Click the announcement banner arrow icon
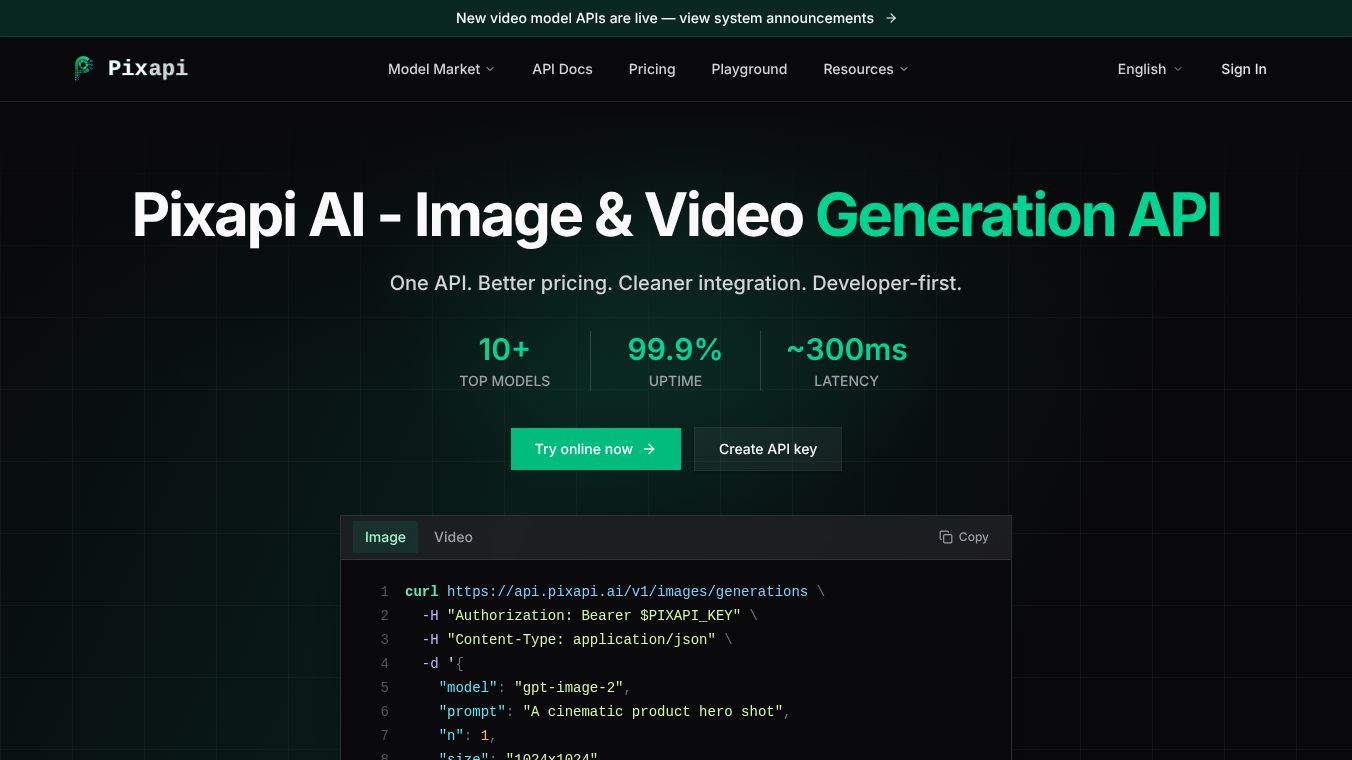The height and width of the screenshot is (760, 1352). (x=891, y=18)
